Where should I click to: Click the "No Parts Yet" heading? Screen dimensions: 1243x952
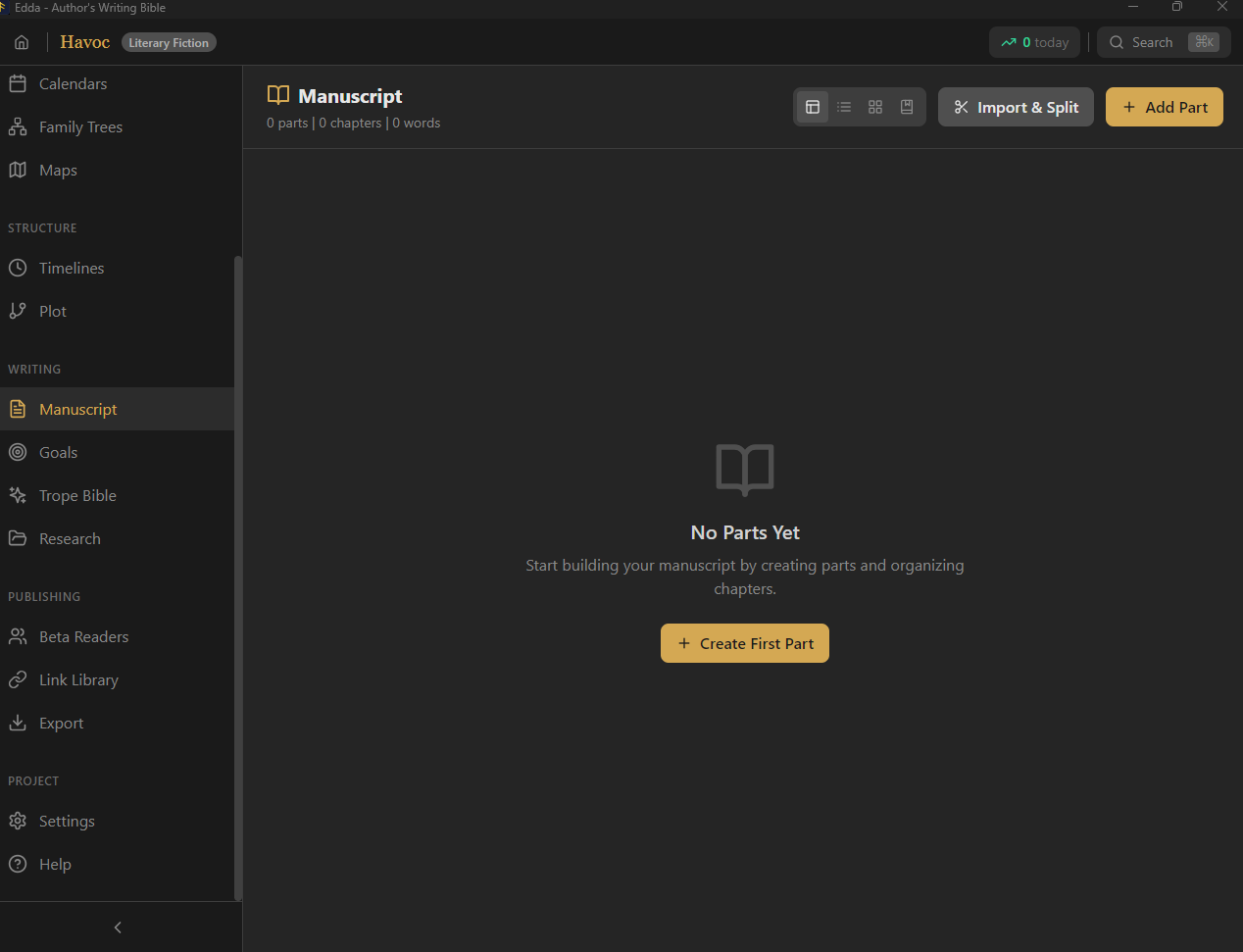(x=745, y=532)
